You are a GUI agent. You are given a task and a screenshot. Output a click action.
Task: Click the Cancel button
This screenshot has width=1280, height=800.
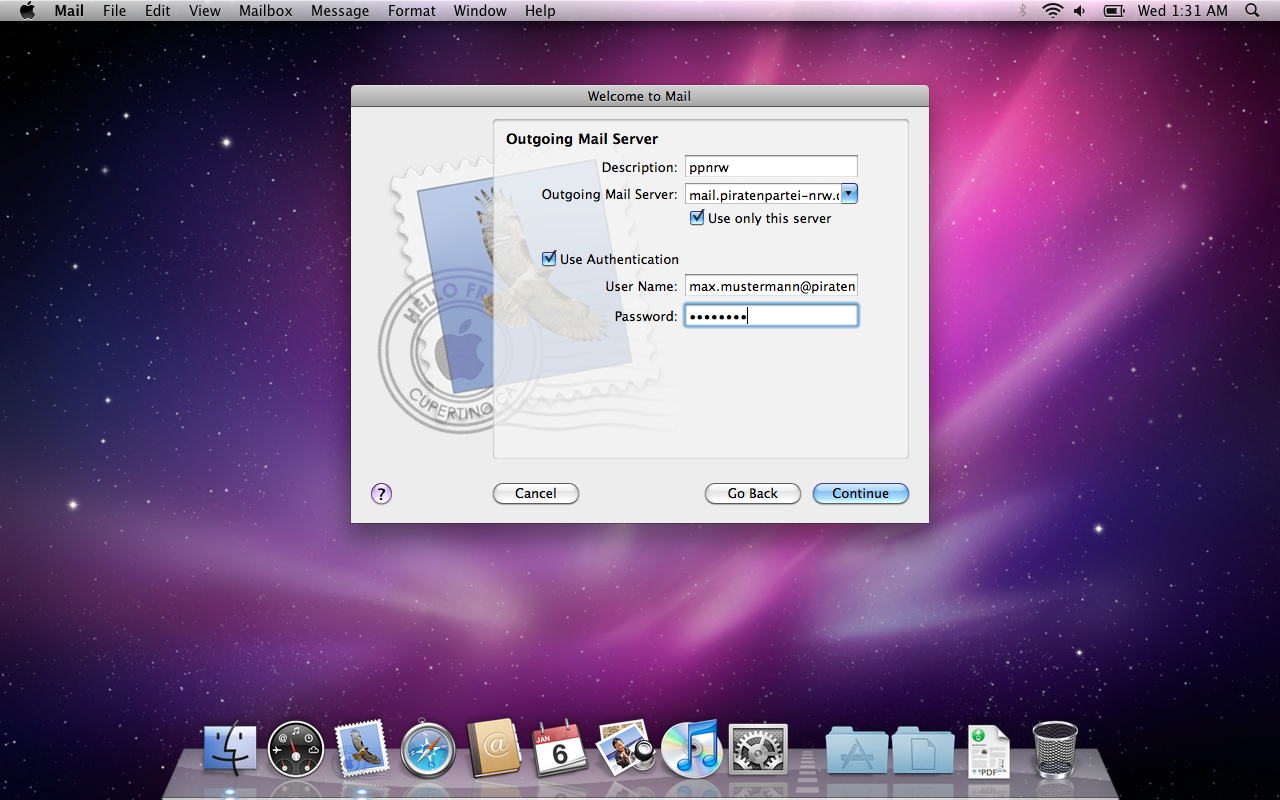coord(535,493)
